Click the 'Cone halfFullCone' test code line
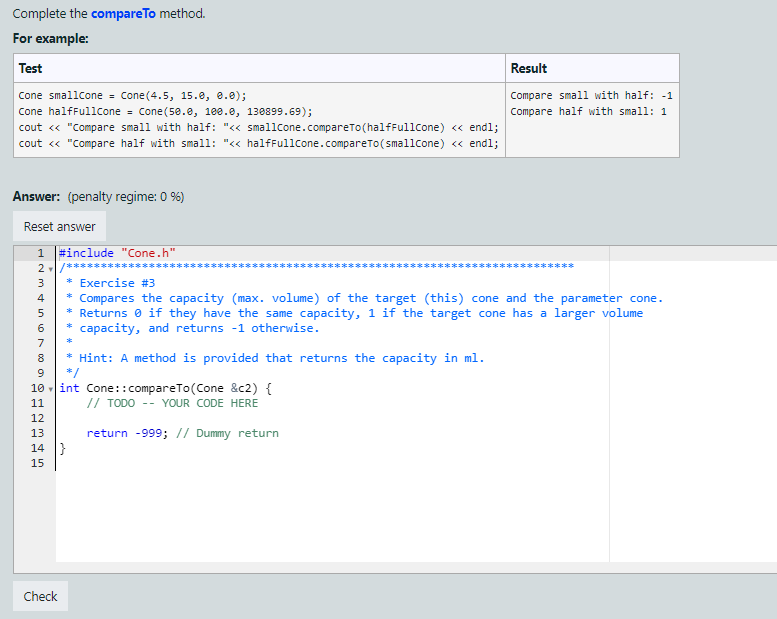The image size is (777, 619). tap(166, 112)
